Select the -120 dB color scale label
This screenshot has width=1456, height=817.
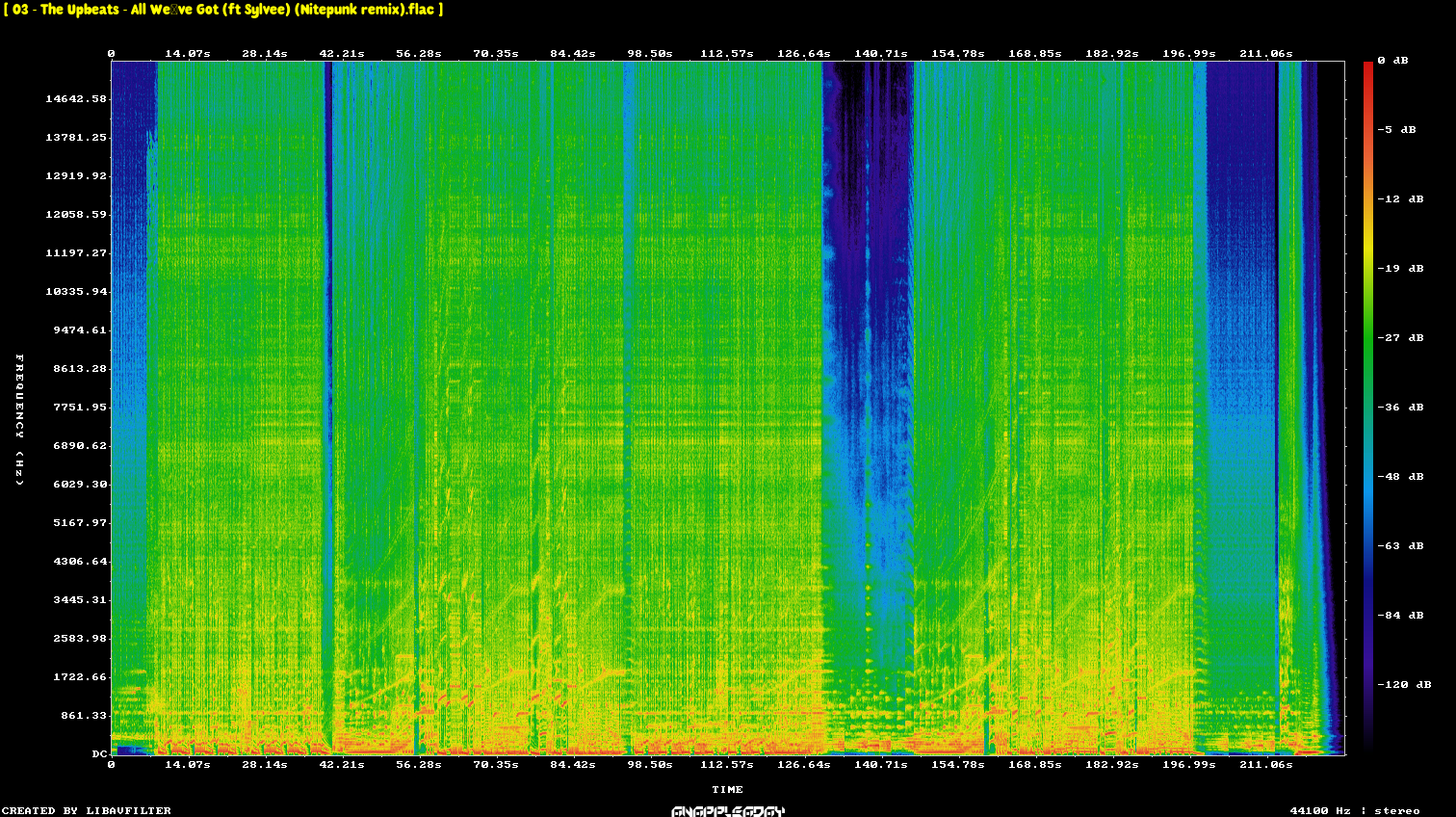pos(1404,685)
